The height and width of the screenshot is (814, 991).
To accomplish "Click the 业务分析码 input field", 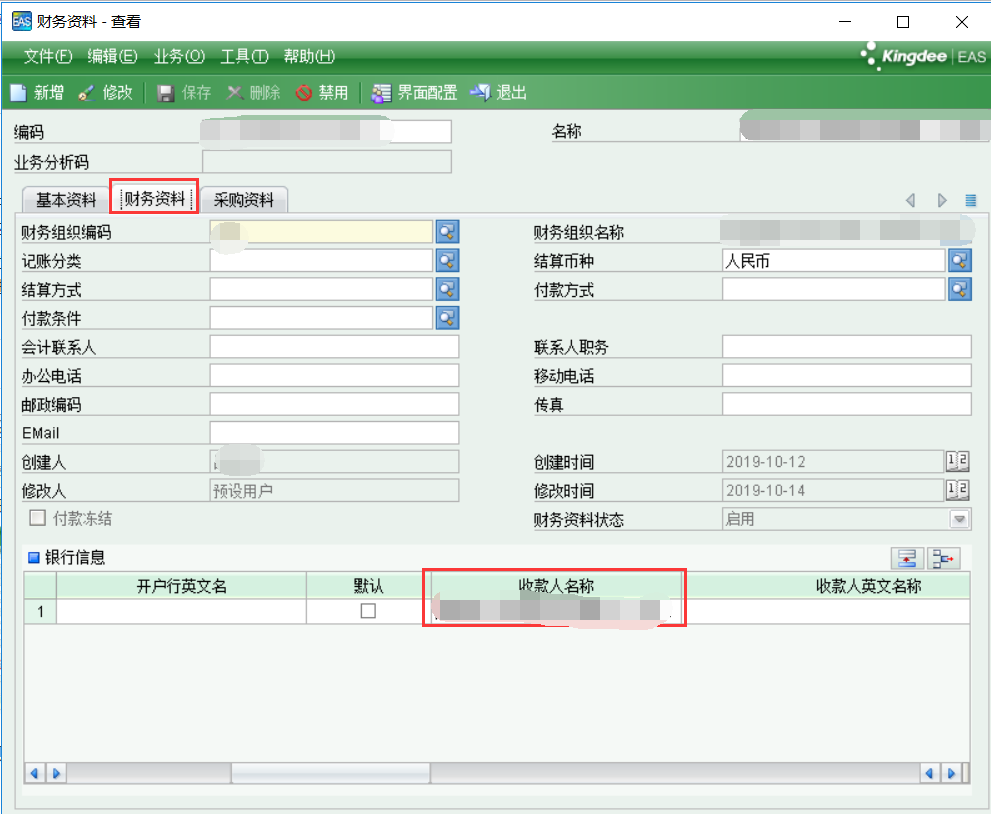I will pyautogui.click(x=327, y=162).
